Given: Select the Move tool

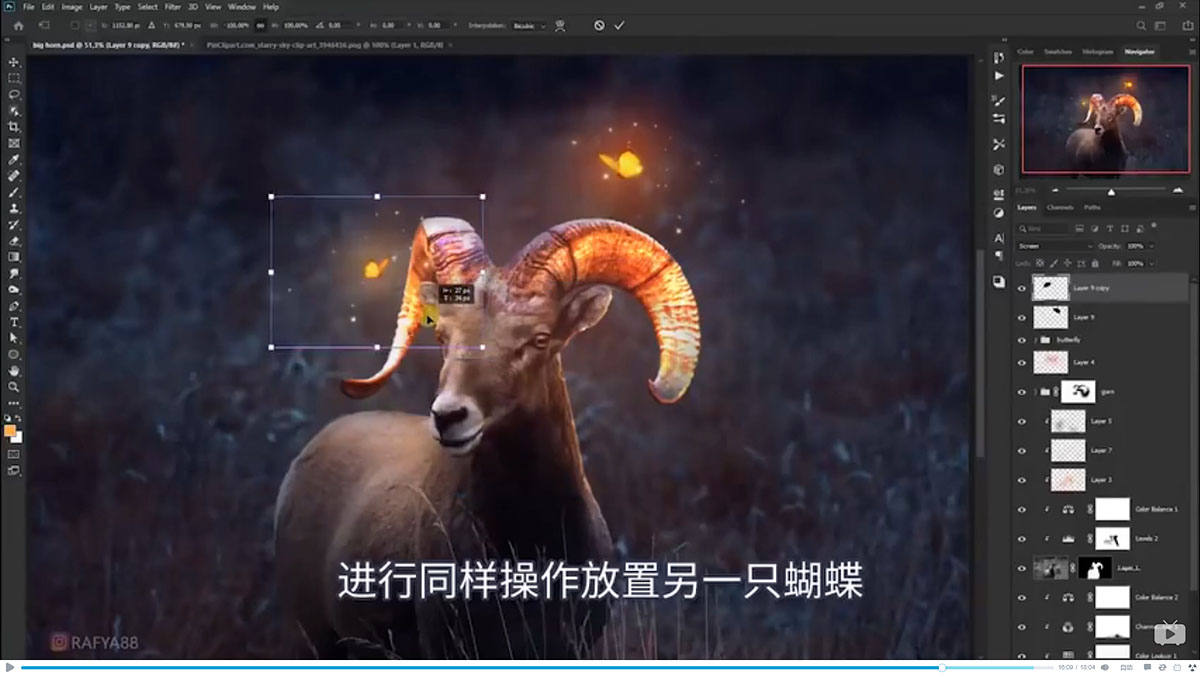Looking at the screenshot, I should coord(12,60).
